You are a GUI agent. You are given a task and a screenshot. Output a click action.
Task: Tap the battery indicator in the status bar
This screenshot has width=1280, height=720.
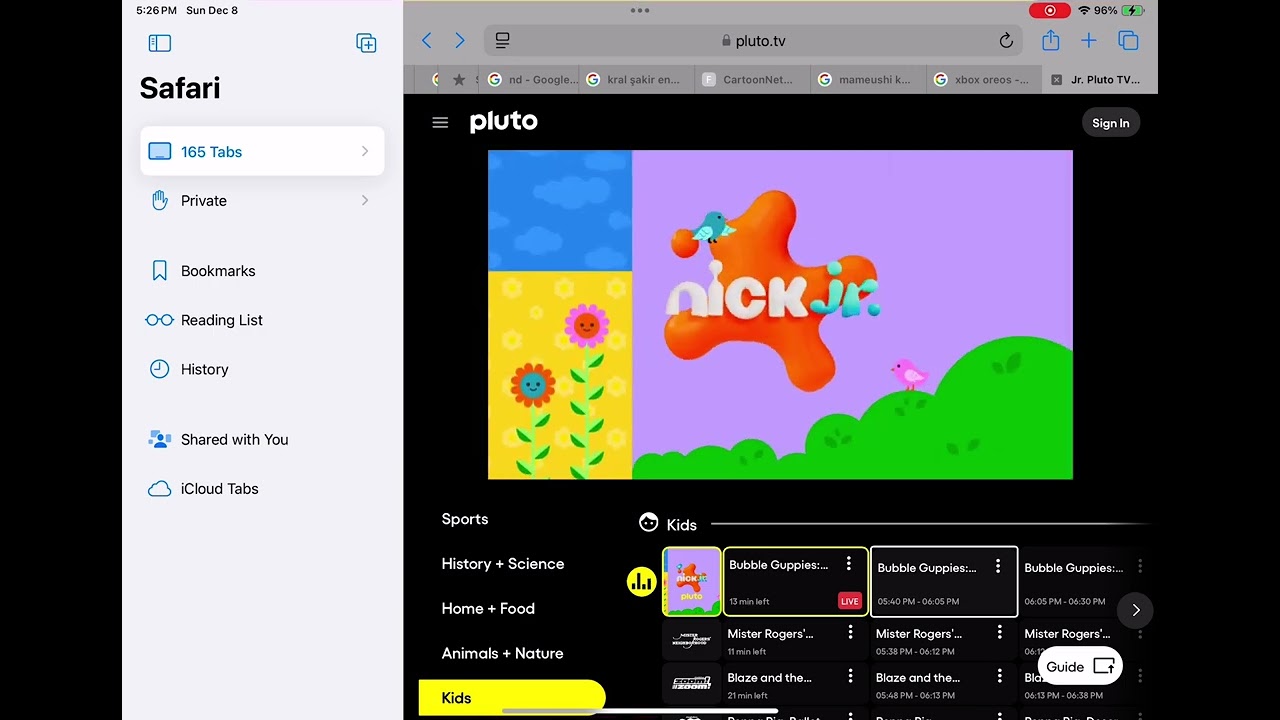pyautogui.click(x=1132, y=10)
